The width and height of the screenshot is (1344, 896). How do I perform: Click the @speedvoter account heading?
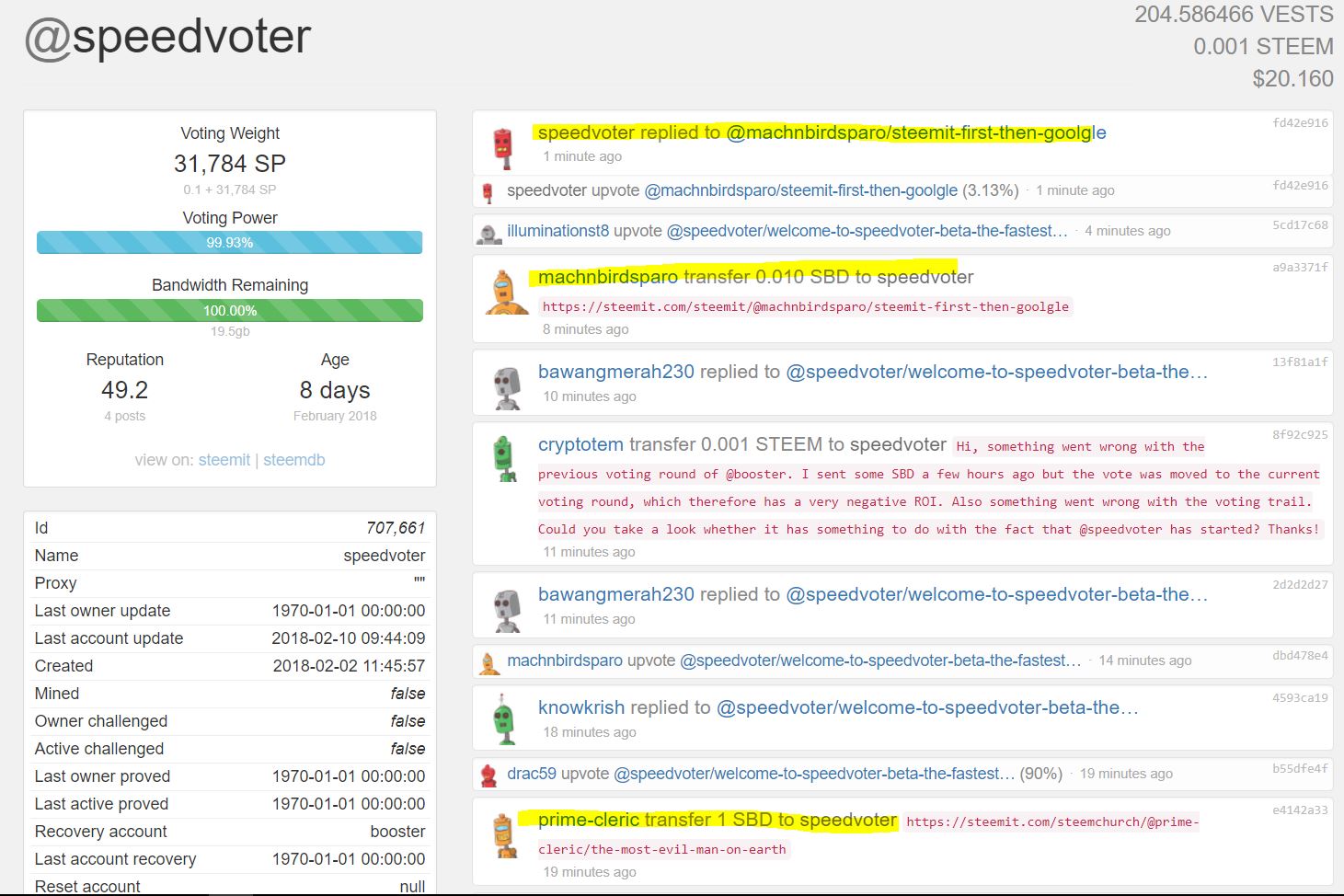pyautogui.click(x=167, y=39)
